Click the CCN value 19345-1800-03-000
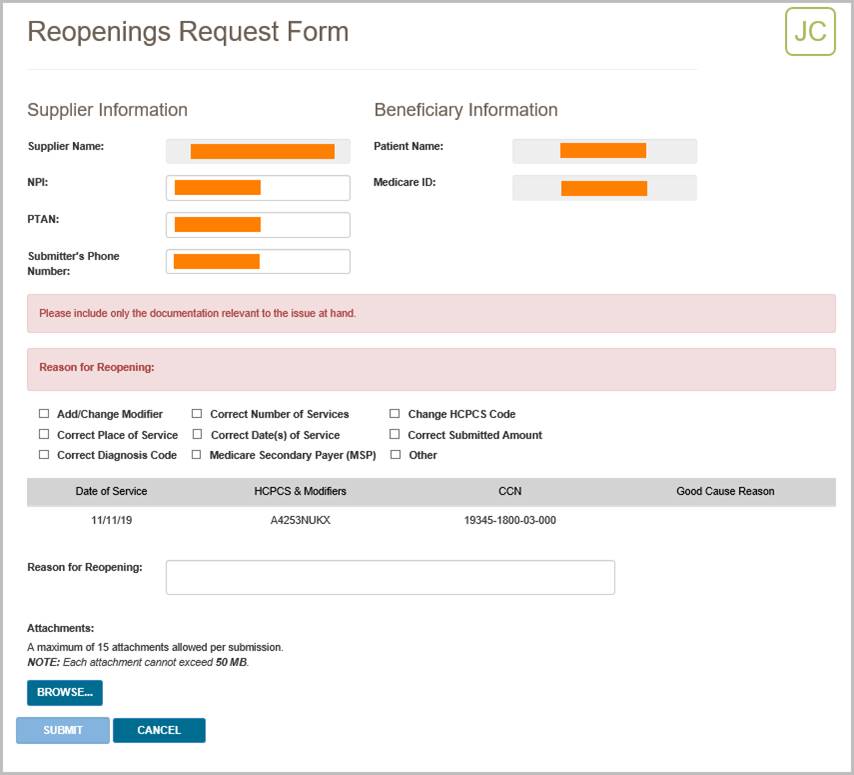Viewport: 854px width, 775px height. (x=511, y=520)
